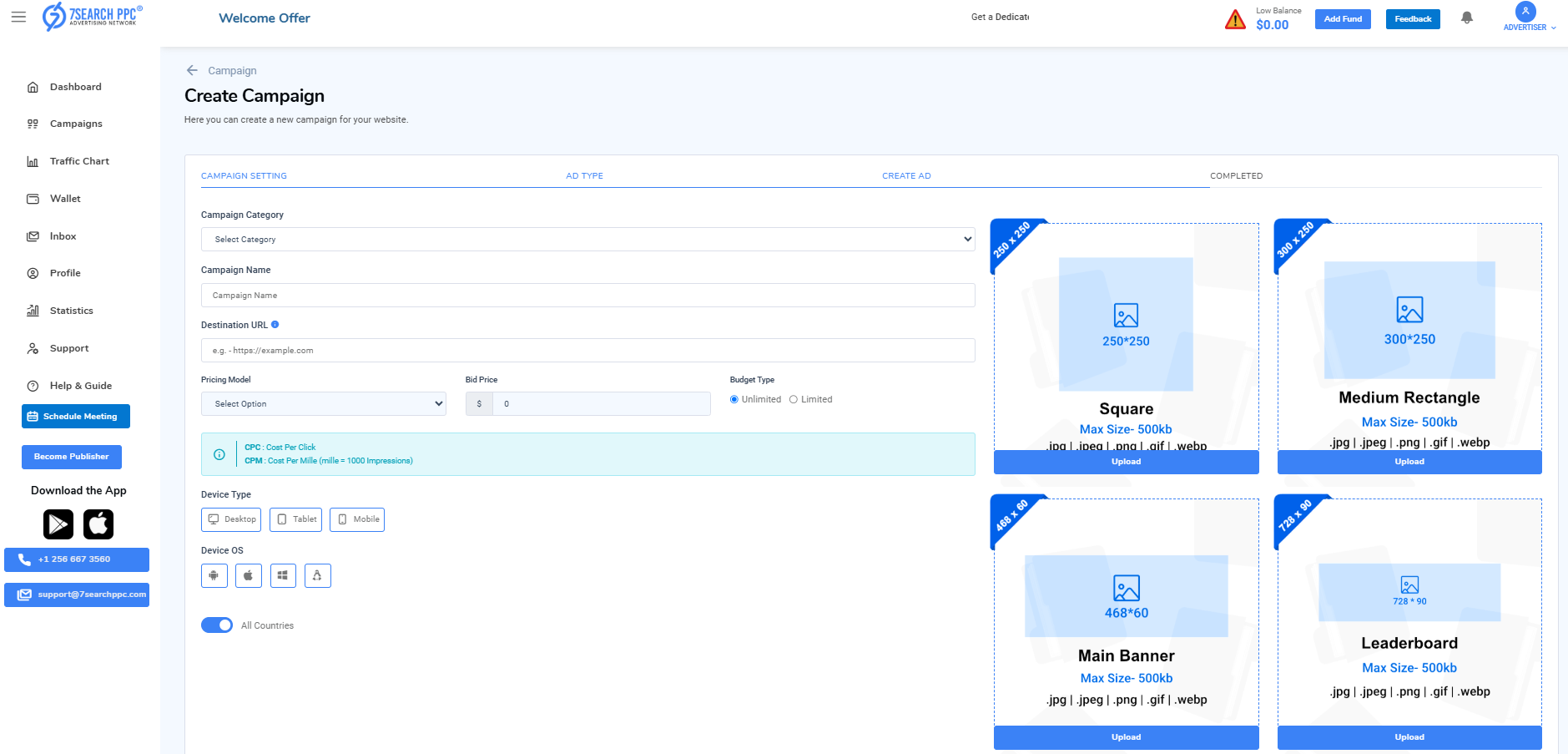Click the low balance warning triangle
The height and width of the screenshot is (754, 1568).
(x=1235, y=19)
